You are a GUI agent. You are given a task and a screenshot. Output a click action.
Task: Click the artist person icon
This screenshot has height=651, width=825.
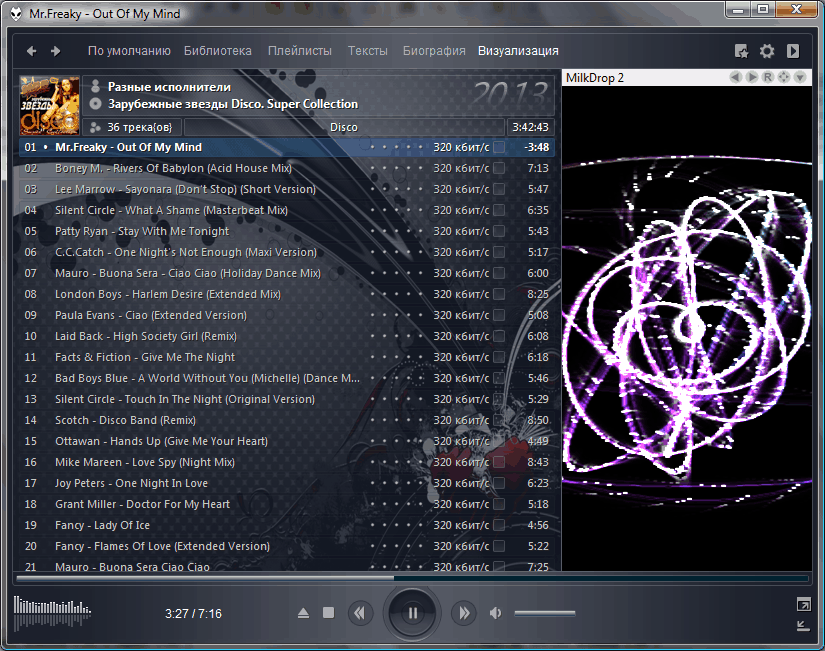tap(95, 86)
